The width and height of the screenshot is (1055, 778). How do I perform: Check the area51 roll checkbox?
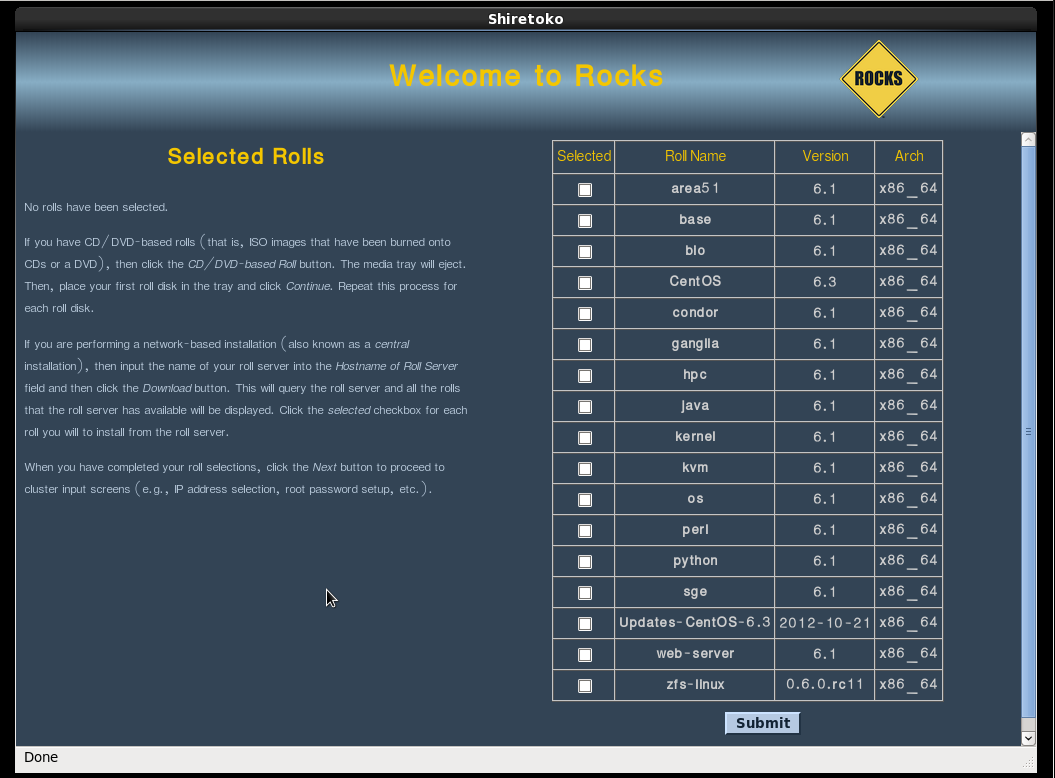click(585, 190)
